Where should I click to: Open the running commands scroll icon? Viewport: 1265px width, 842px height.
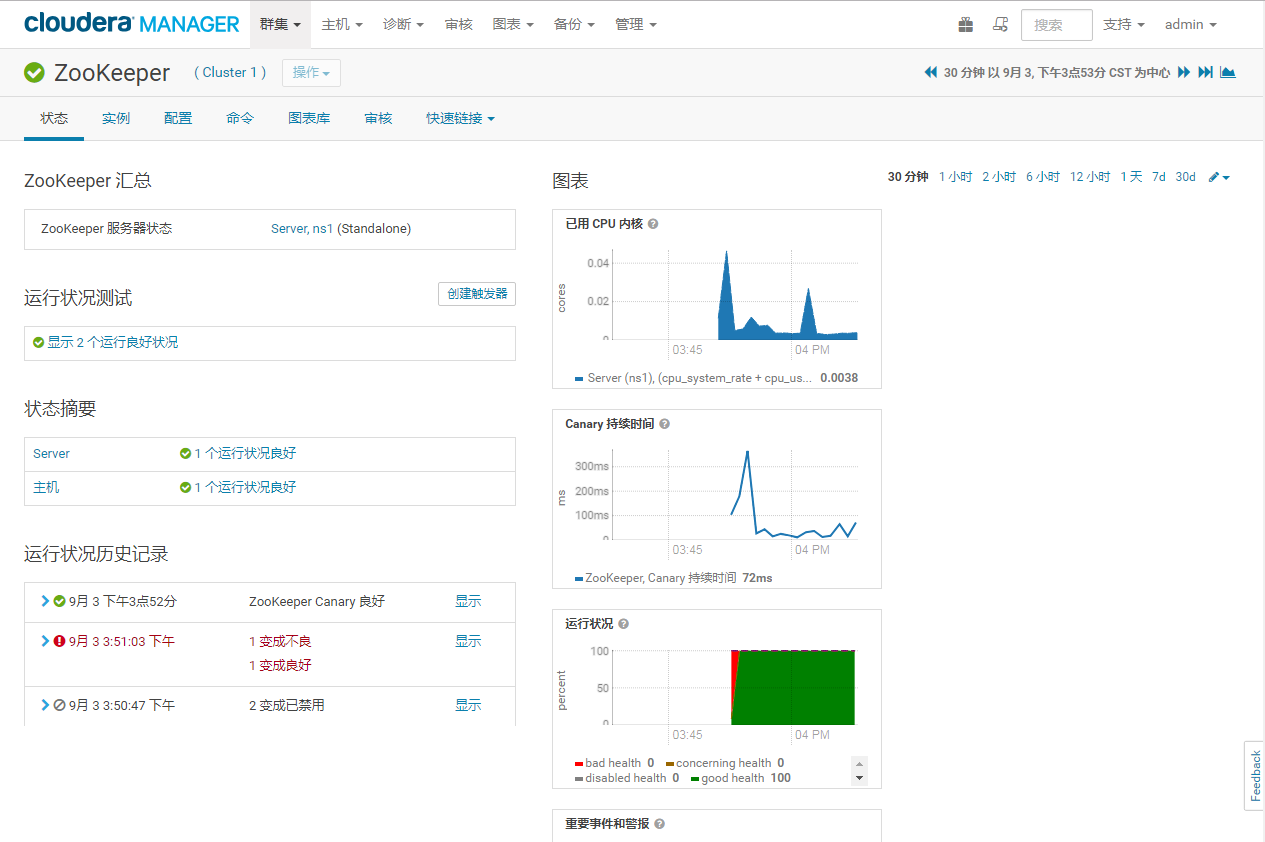(x=1000, y=25)
